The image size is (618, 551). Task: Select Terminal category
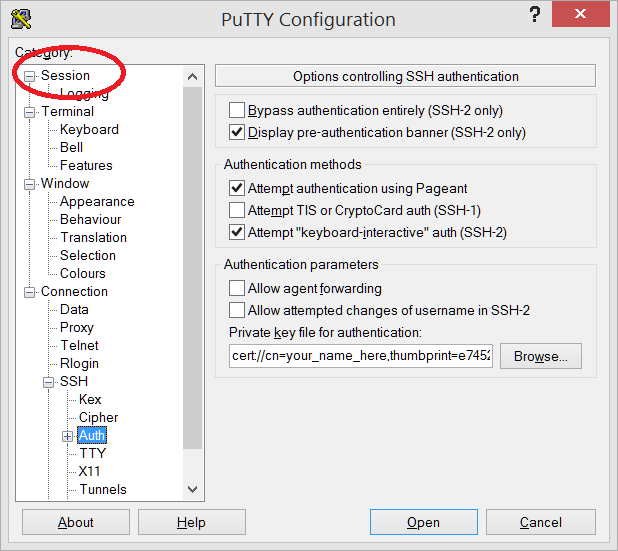(x=68, y=112)
